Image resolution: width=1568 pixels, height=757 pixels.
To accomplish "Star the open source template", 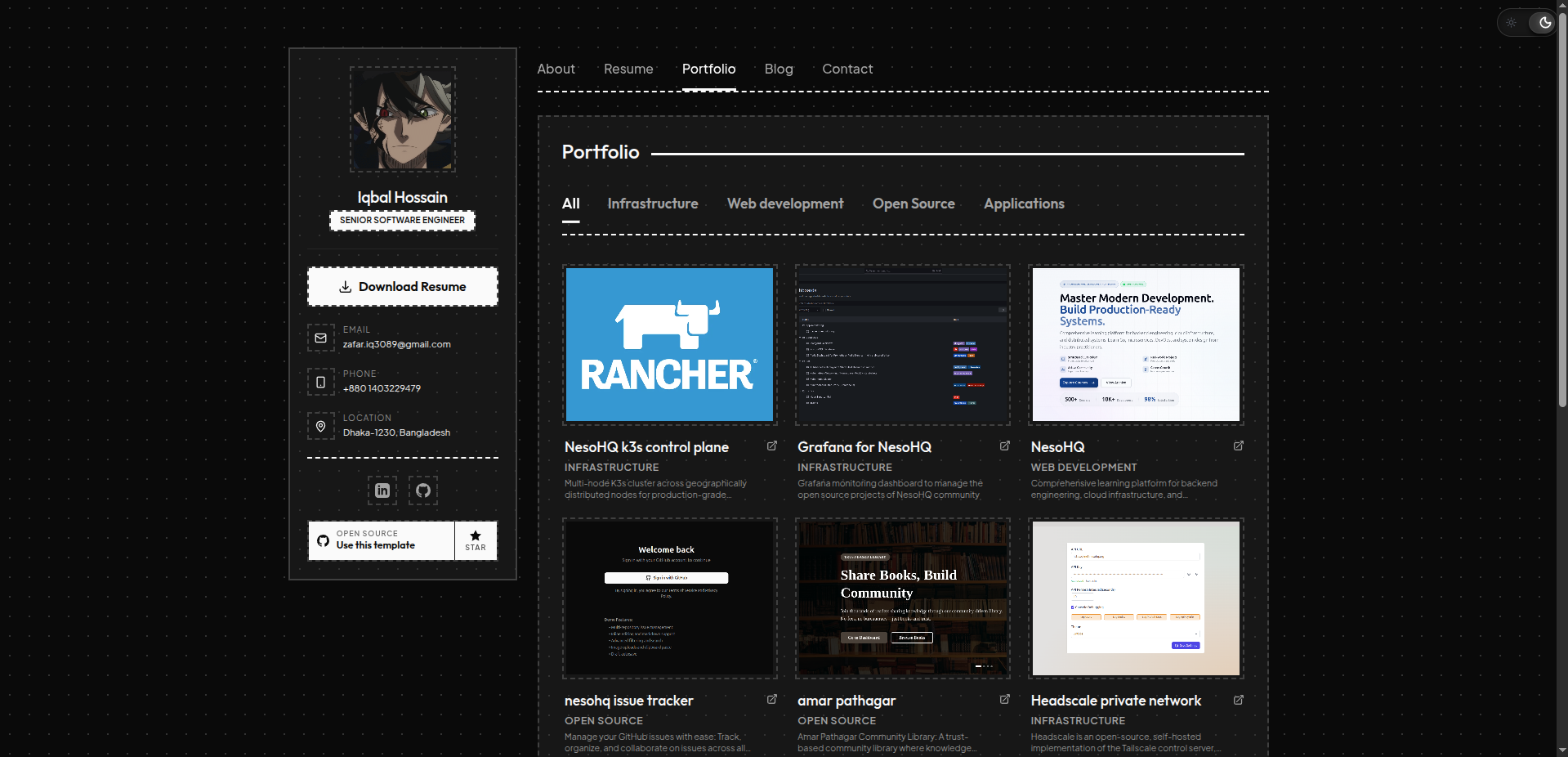I will (x=475, y=540).
